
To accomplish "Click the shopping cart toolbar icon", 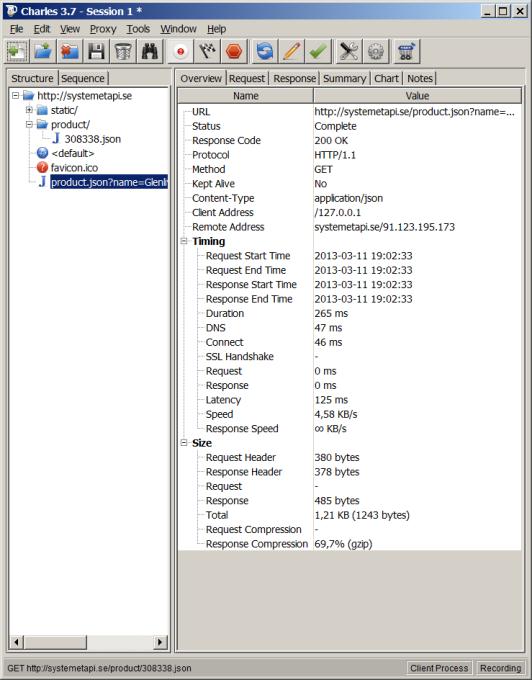I will pyautogui.click(x=406, y=52).
